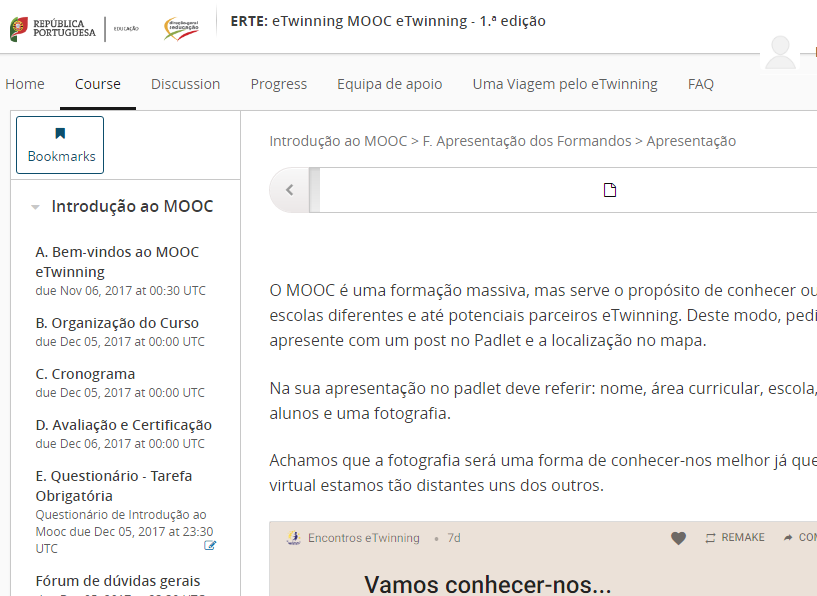
Task: Click República Portuguesa logo
Action: 53,29
